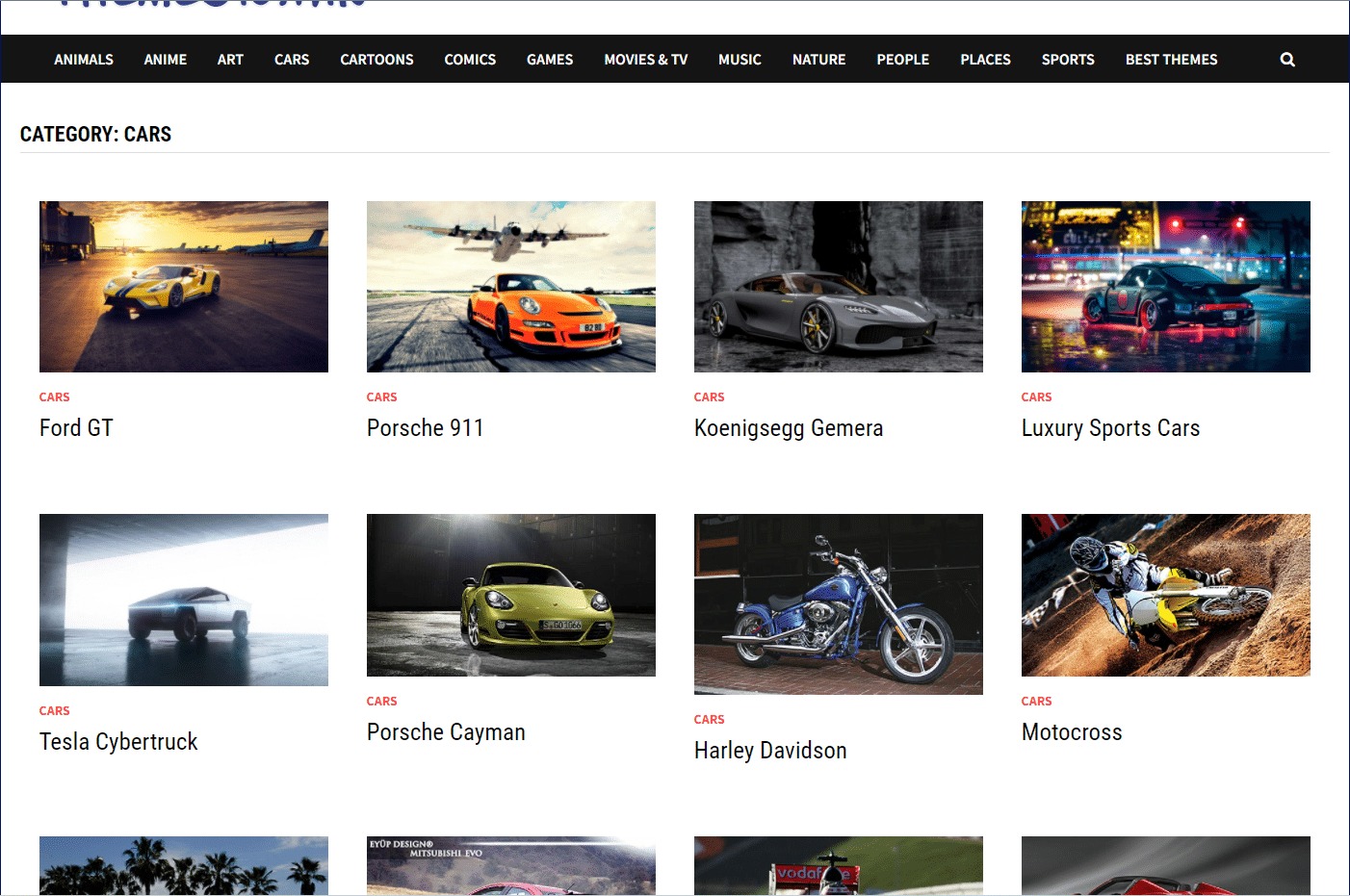The height and width of the screenshot is (896, 1350).
Task: Open the Best Themes menu item
Action: [1172, 60]
